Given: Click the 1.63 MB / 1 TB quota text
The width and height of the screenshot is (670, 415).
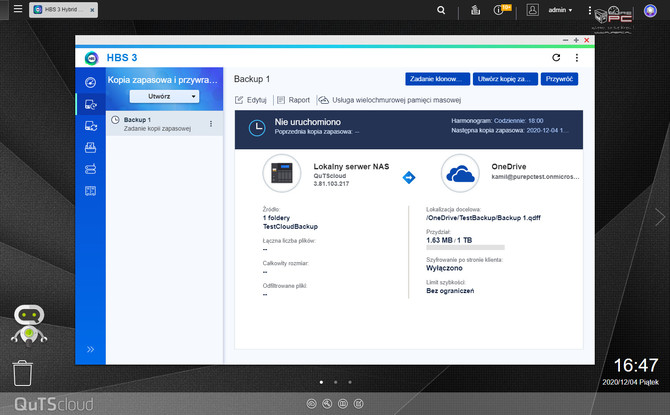Looking at the screenshot, I should point(449,240).
